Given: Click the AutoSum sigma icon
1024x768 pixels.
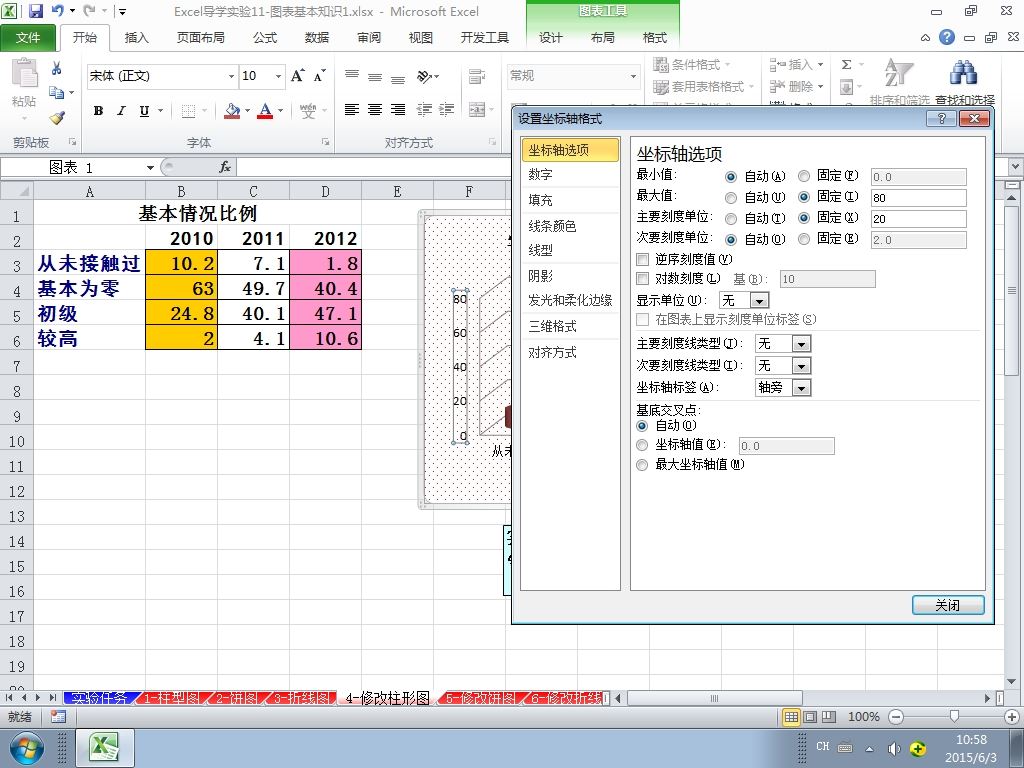Looking at the screenshot, I should pyautogui.click(x=846, y=65).
